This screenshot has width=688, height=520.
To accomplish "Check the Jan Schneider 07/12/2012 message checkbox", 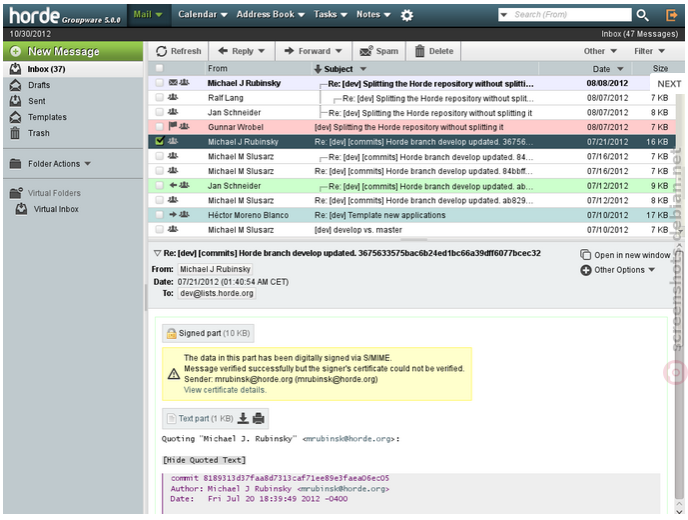I will pyautogui.click(x=159, y=185).
